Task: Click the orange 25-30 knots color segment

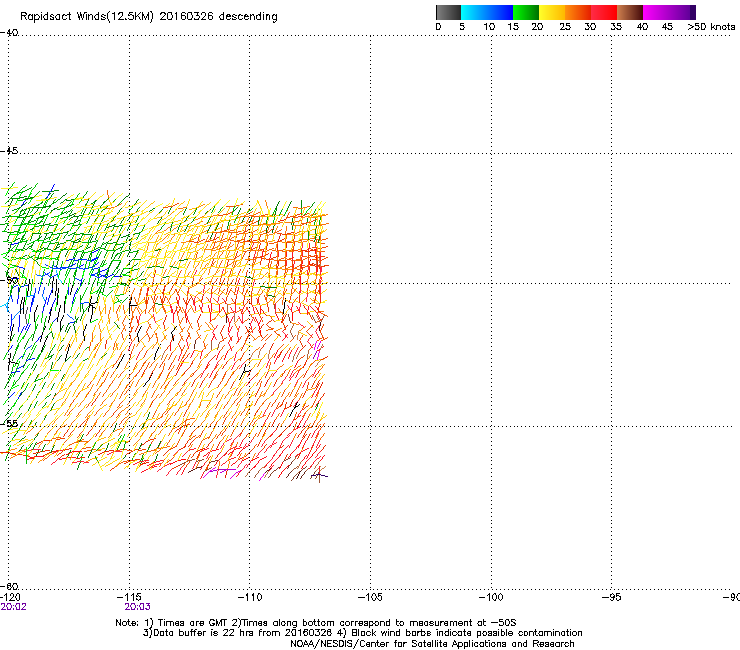Action: click(578, 12)
